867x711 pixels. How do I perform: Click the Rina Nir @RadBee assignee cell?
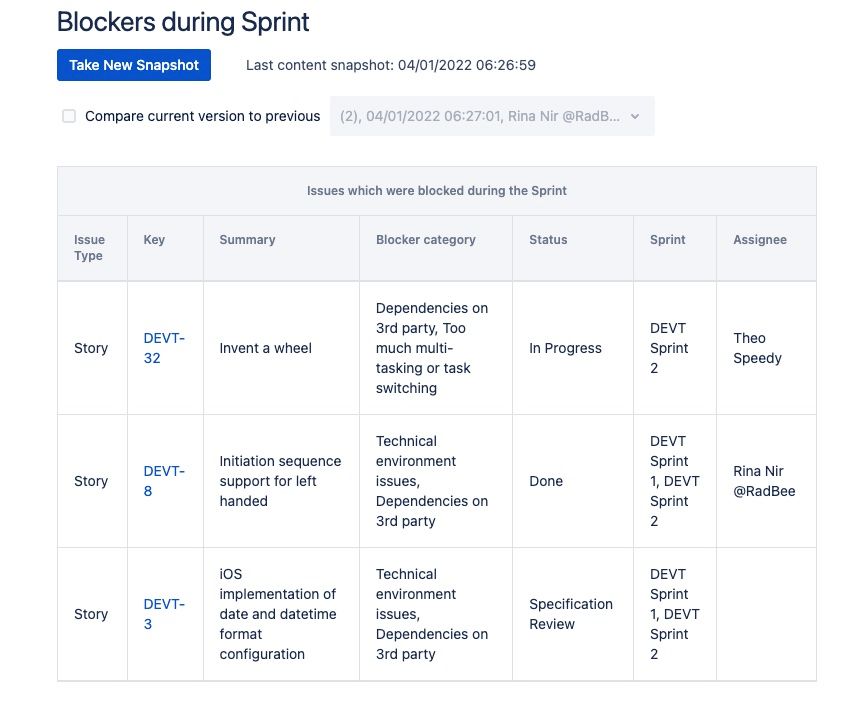764,481
